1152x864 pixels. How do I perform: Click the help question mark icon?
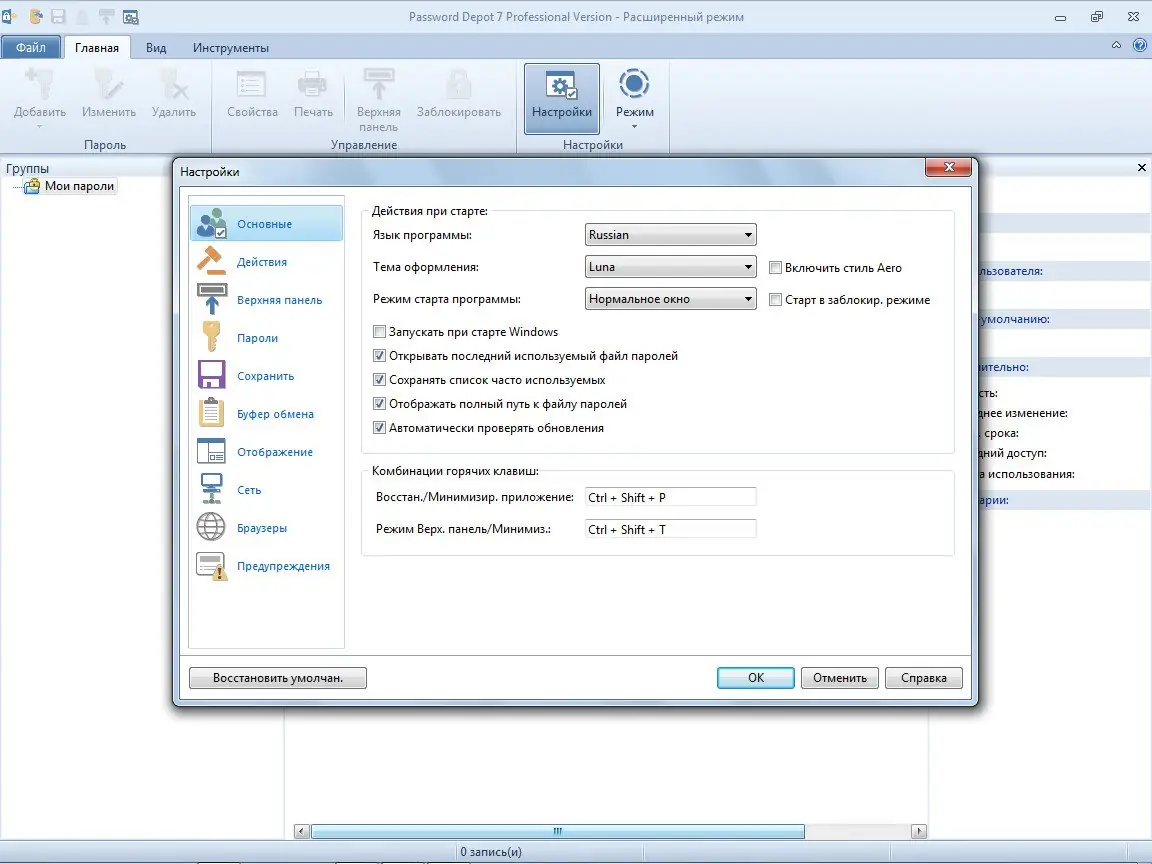click(x=1140, y=46)
